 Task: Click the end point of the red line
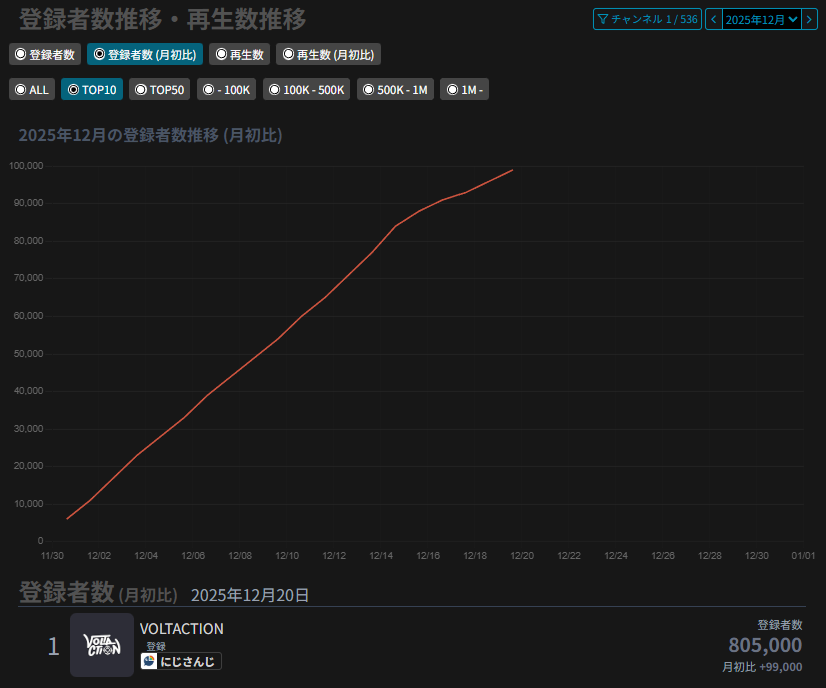513,170
